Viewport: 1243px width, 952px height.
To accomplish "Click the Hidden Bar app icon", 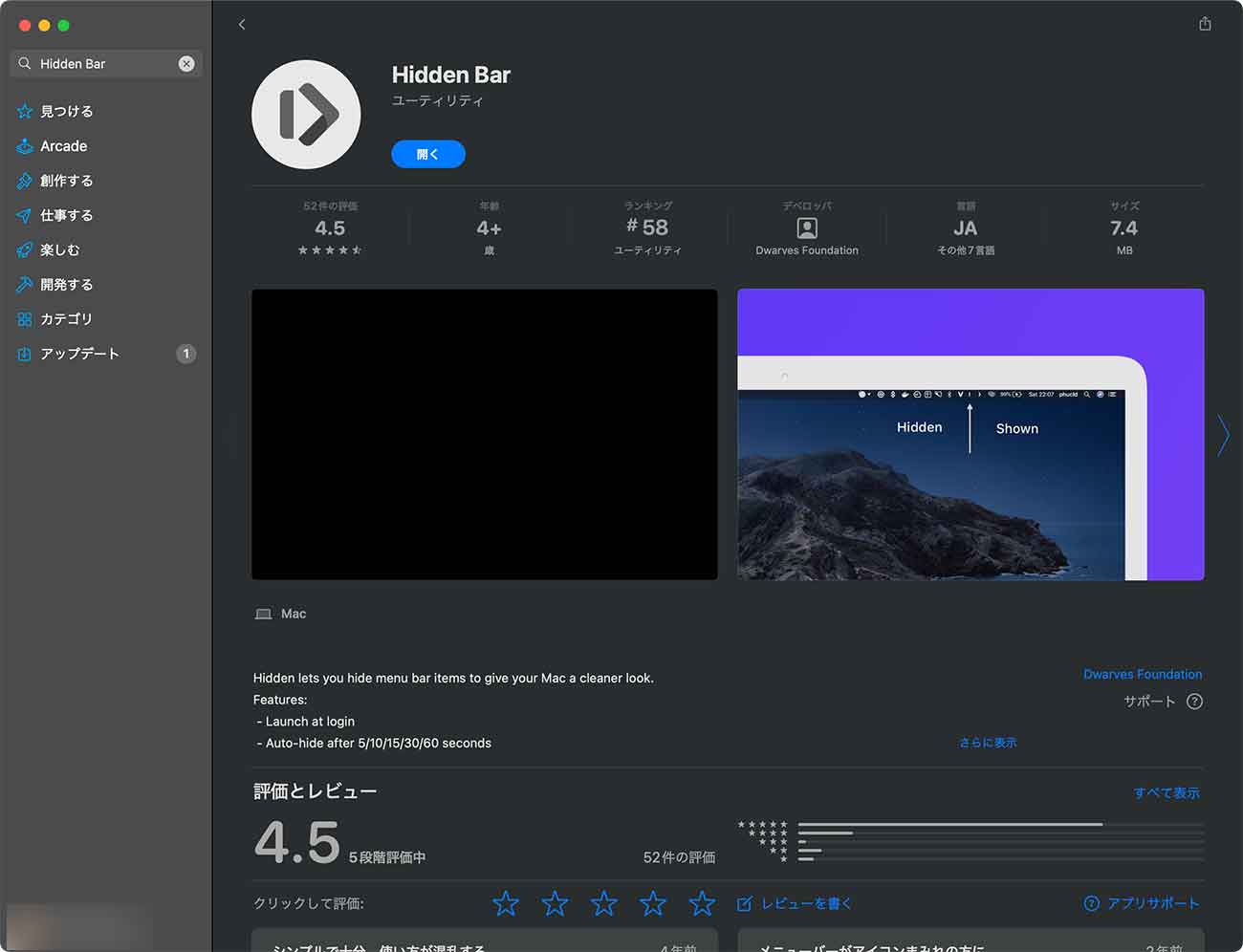I will point(306,115).
